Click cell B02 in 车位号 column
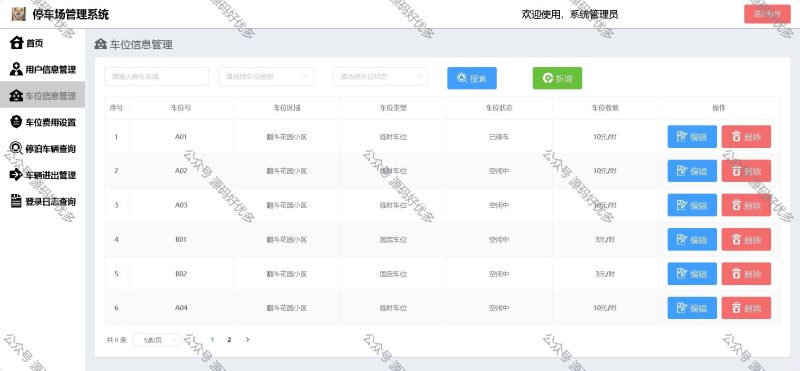The height and width of the screenshot is (371, 800). click(181, 274)
